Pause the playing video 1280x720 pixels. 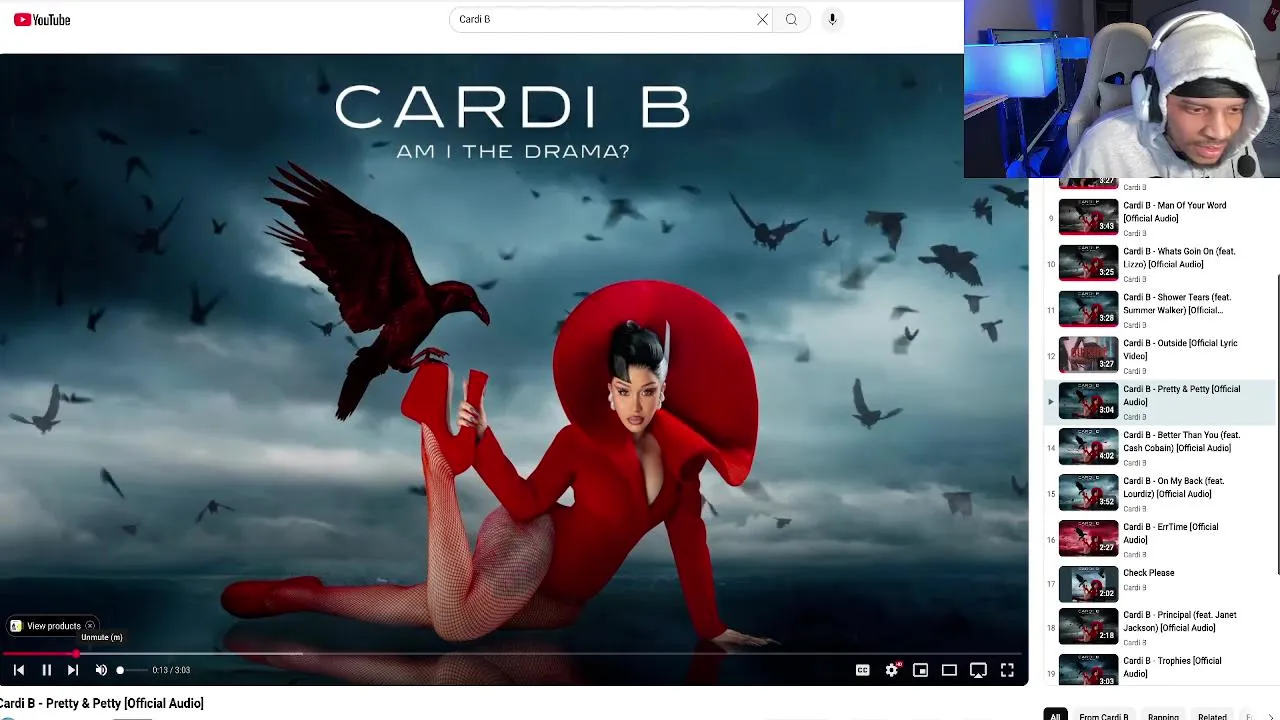pyautogui.click(x=46, y=670)
